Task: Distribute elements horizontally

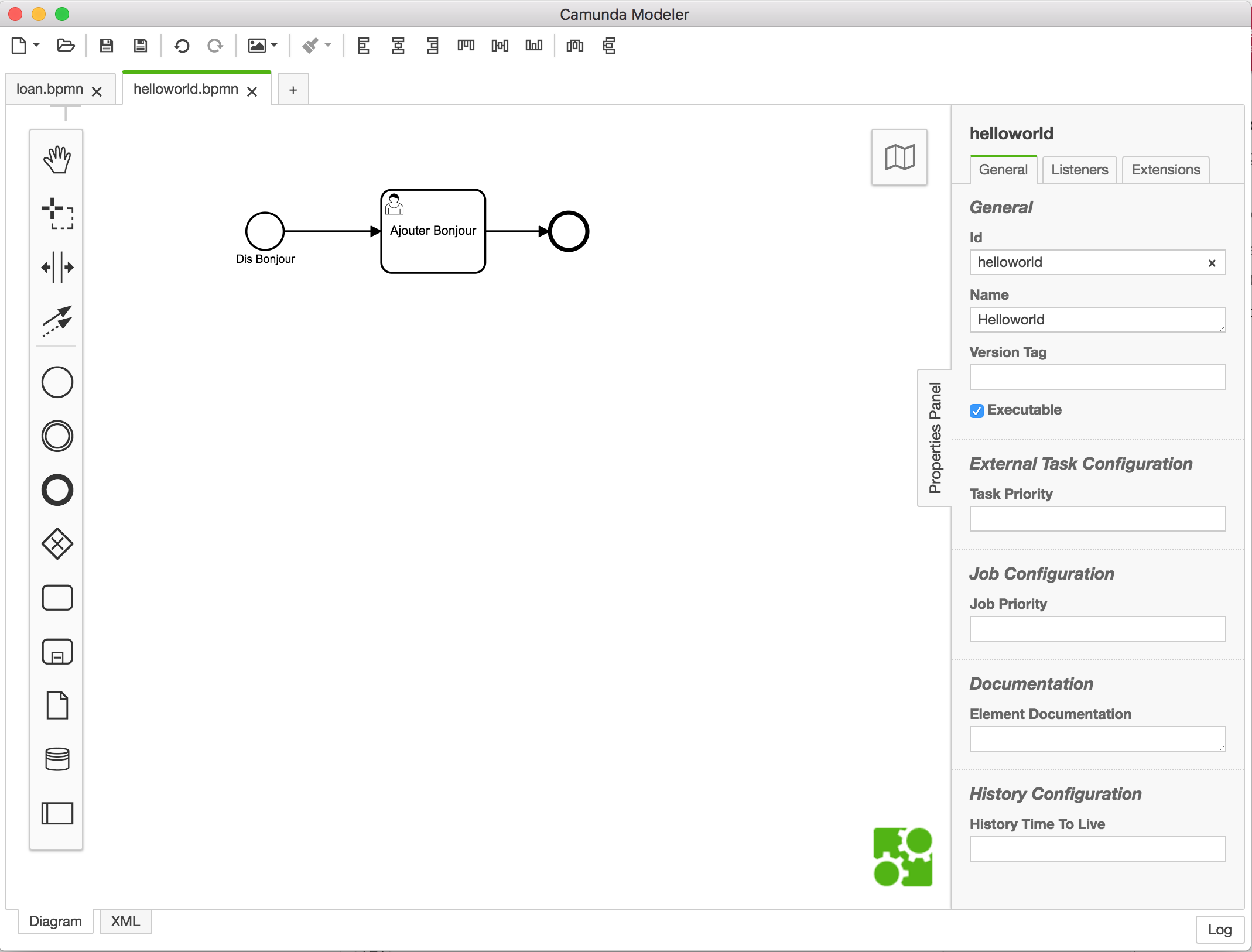Action: (x=575, y=45)
